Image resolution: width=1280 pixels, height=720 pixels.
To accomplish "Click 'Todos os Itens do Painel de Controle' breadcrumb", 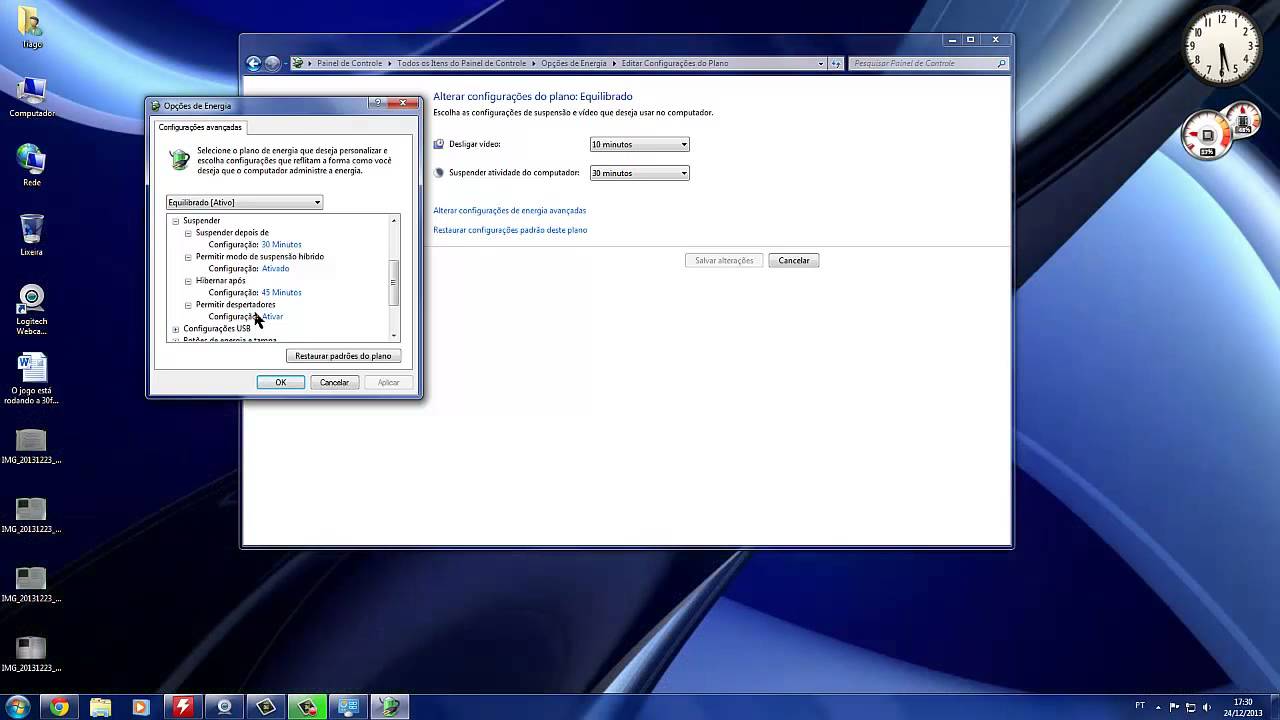I will [x=461, y=63].
